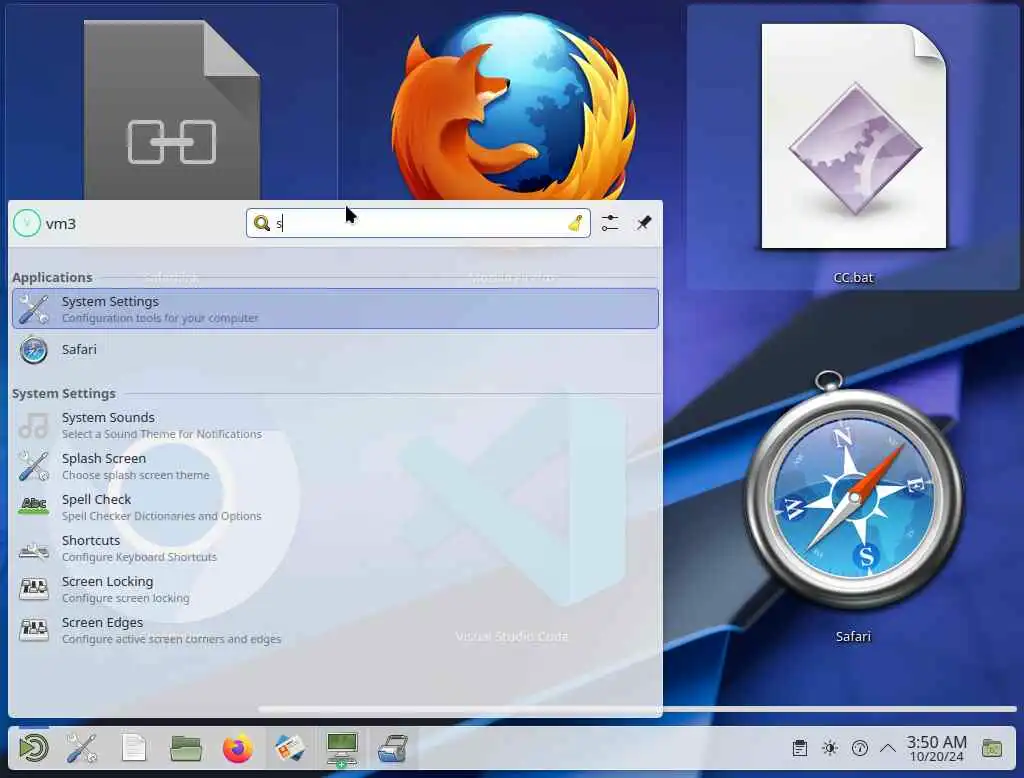
Task: Open the file manager folder in taskbar
Action: click(185, 749)
